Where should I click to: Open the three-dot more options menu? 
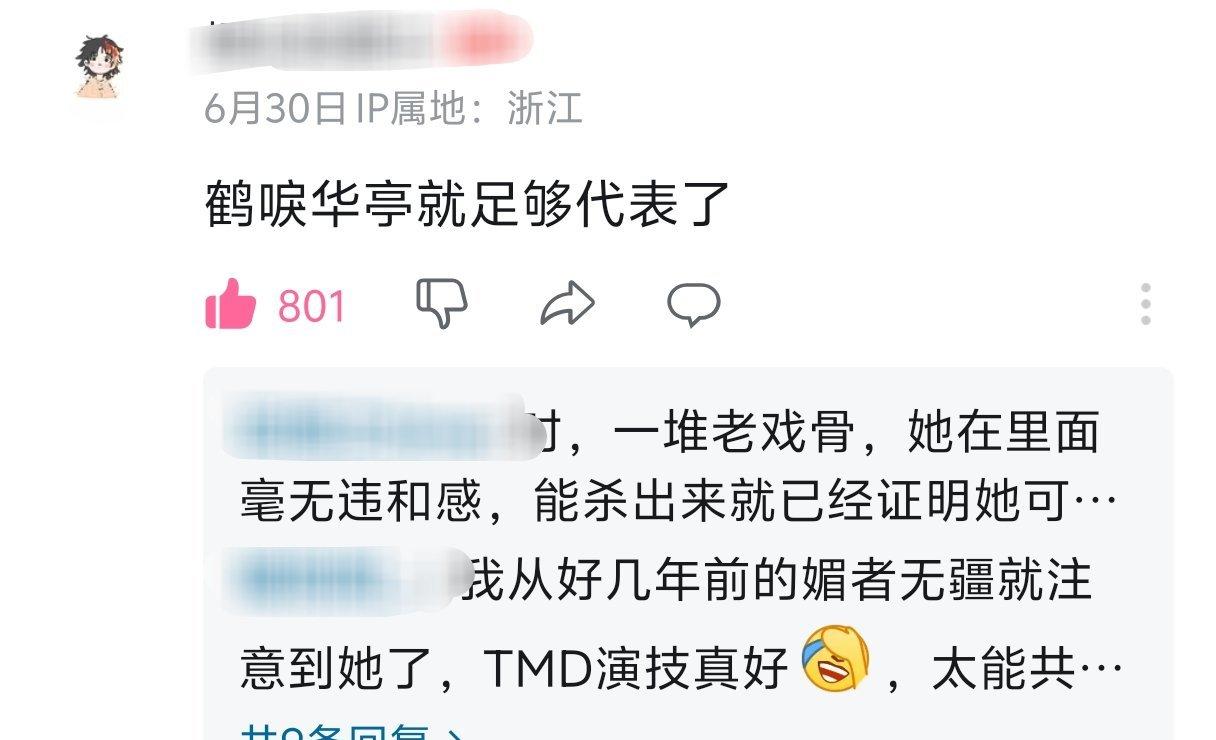click(x=1146, y=304)
